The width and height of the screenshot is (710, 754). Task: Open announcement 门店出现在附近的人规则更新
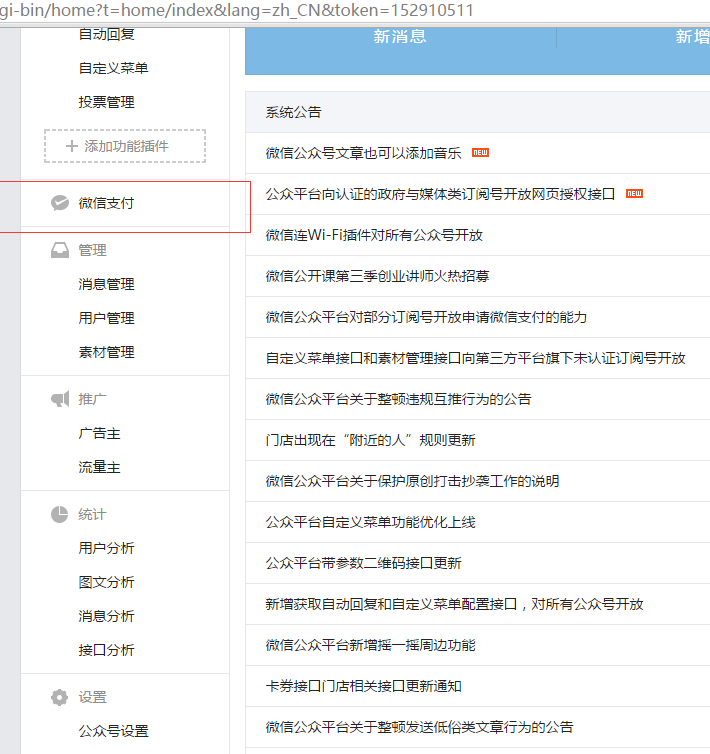[x=370, y=440]
